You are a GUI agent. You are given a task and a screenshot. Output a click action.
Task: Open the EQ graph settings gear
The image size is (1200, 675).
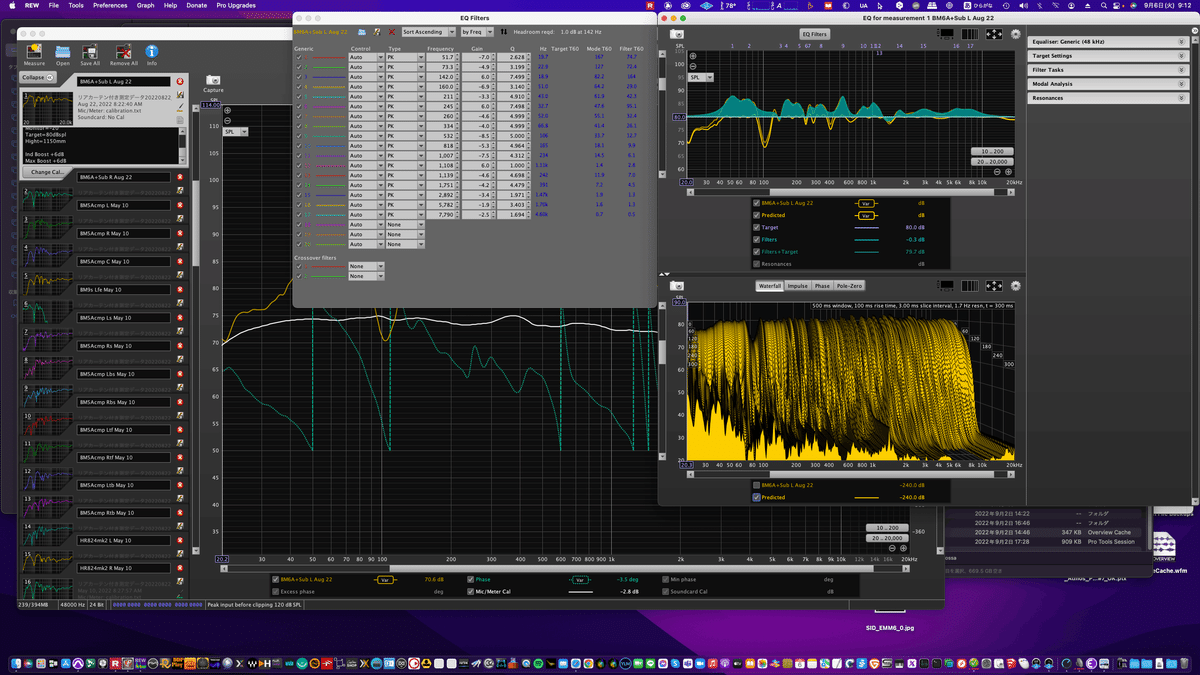[1016, 33]
